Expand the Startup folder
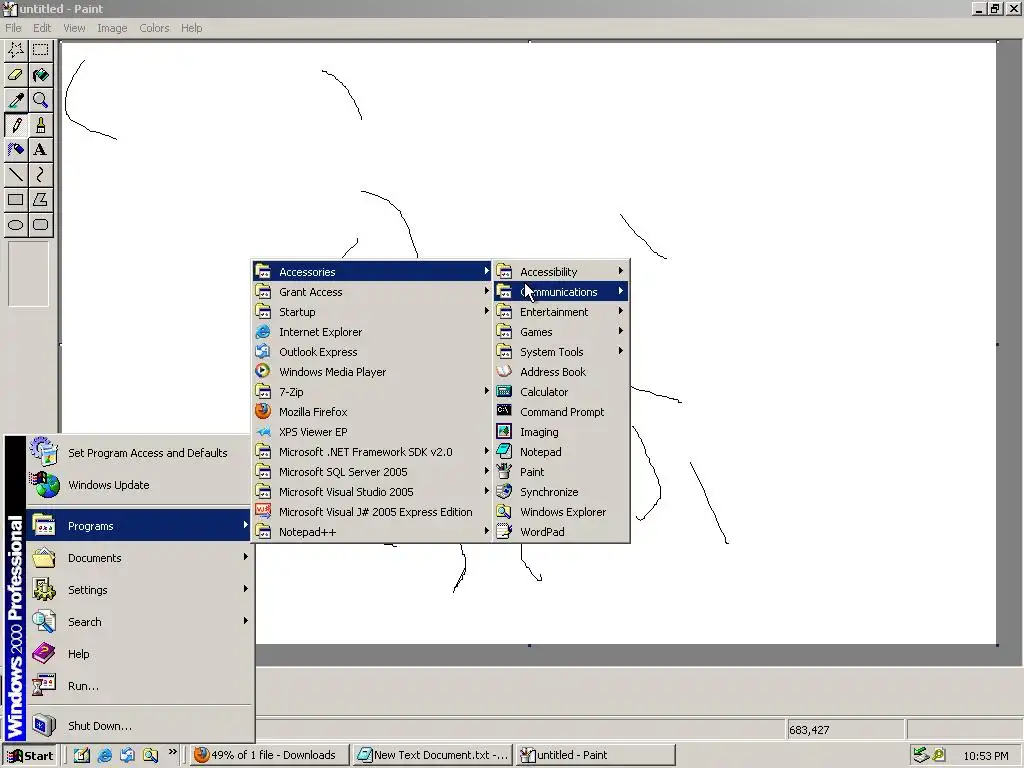Screen dimensions: 1024x768 click(x=372, y=312)
